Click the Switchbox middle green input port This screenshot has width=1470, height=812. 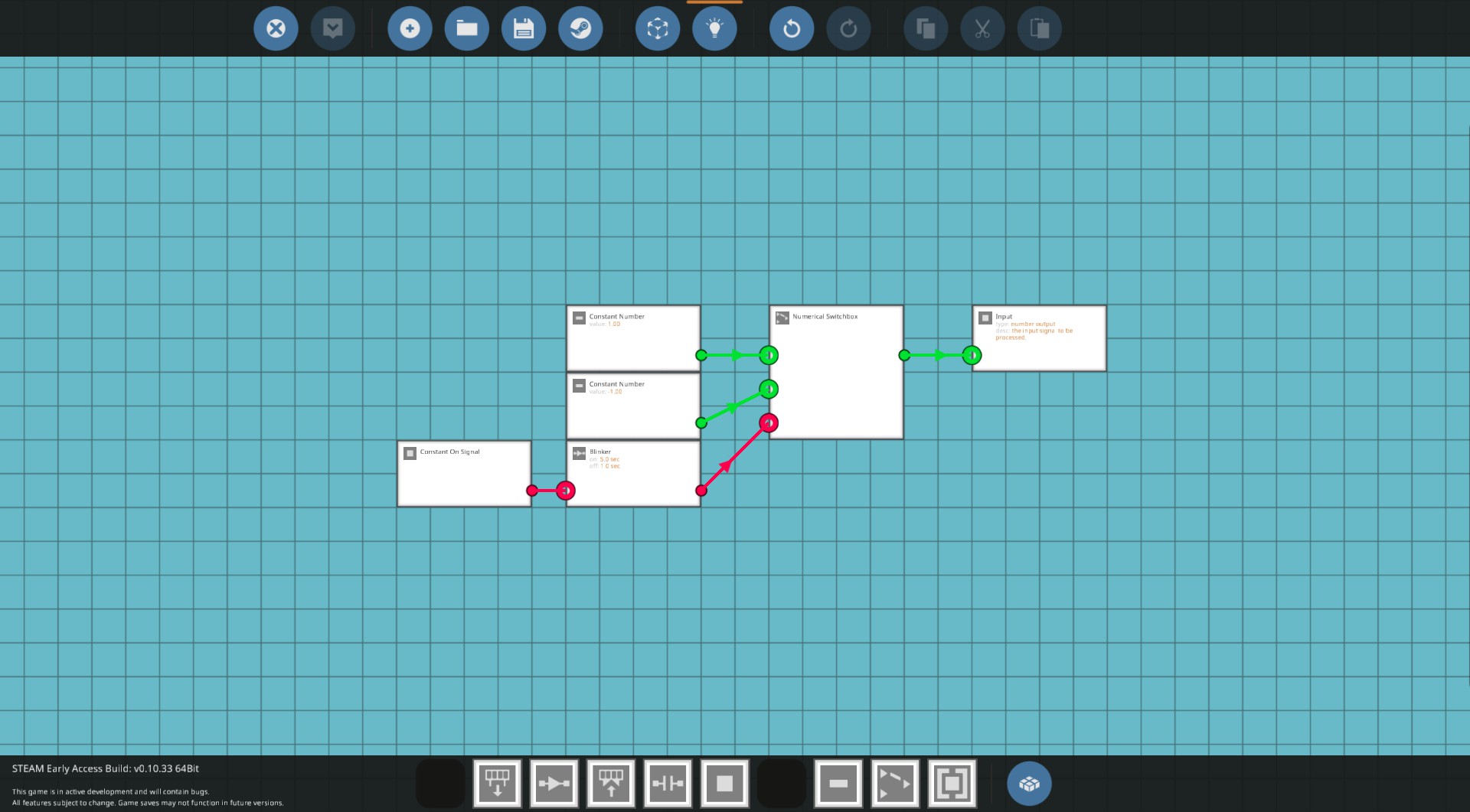click(769, 389)
